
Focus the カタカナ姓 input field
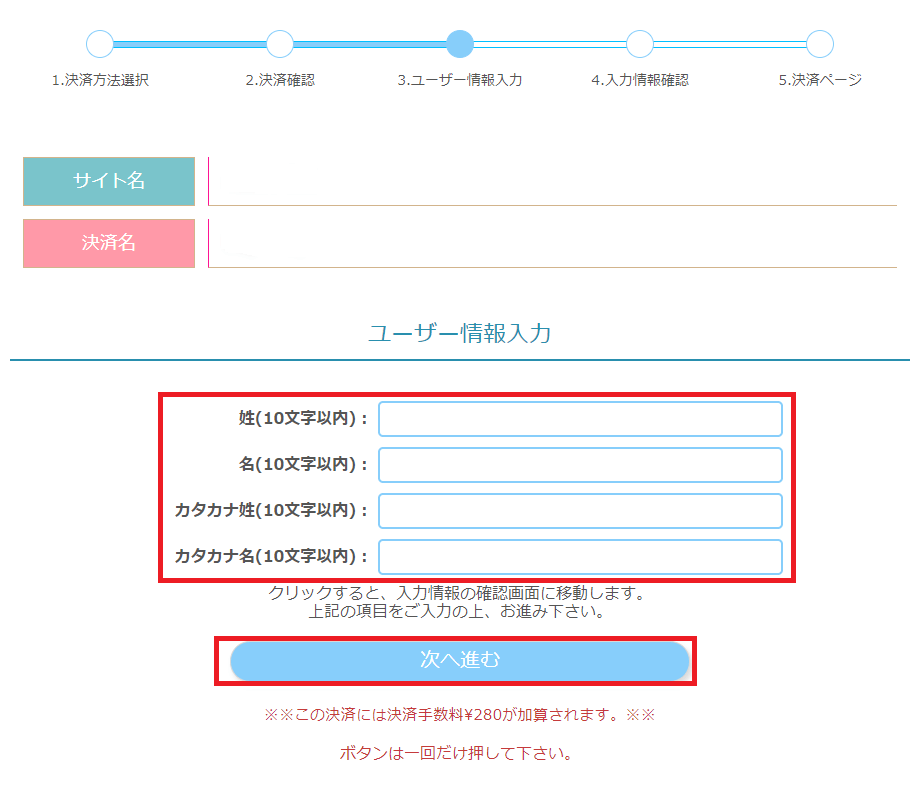[580, 510]
